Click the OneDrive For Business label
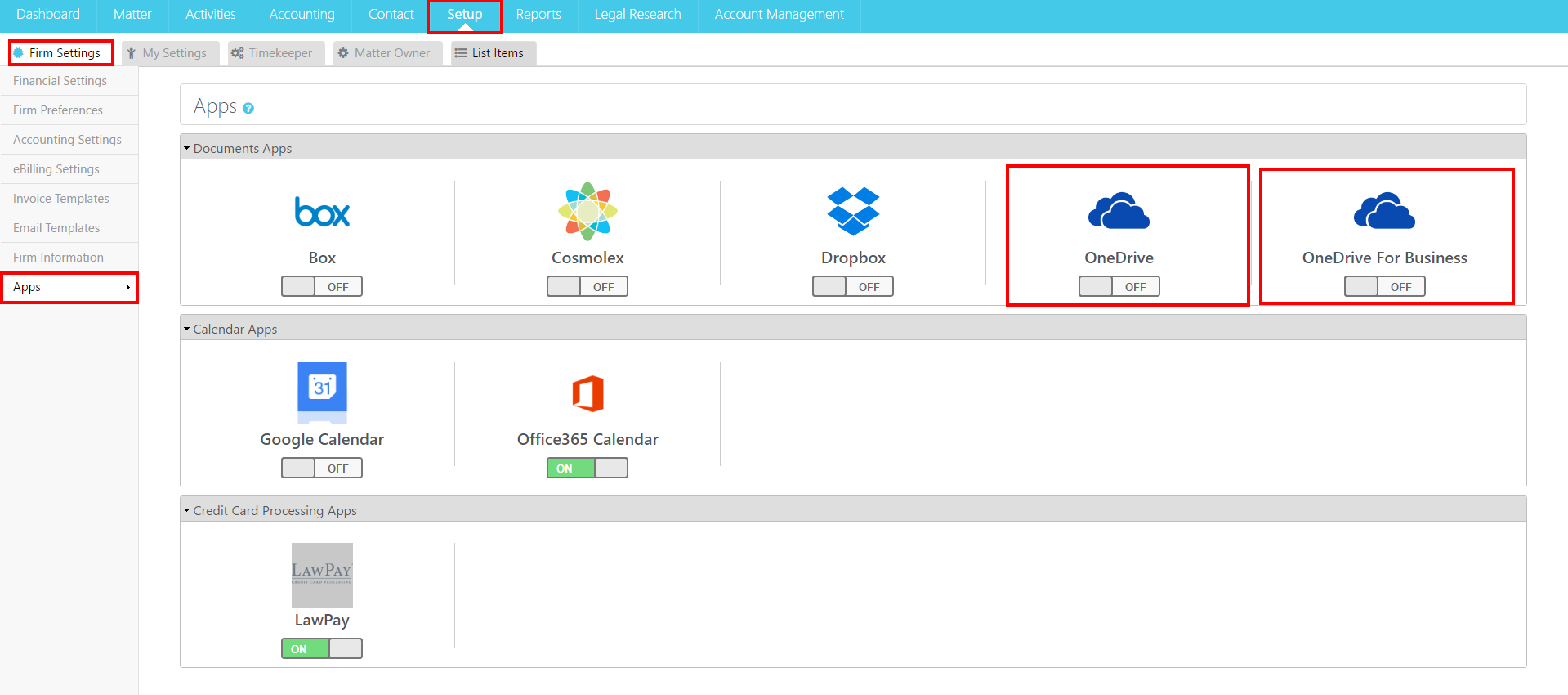Viewport: 1568px width, 695px height. [x=1385, y=258]
